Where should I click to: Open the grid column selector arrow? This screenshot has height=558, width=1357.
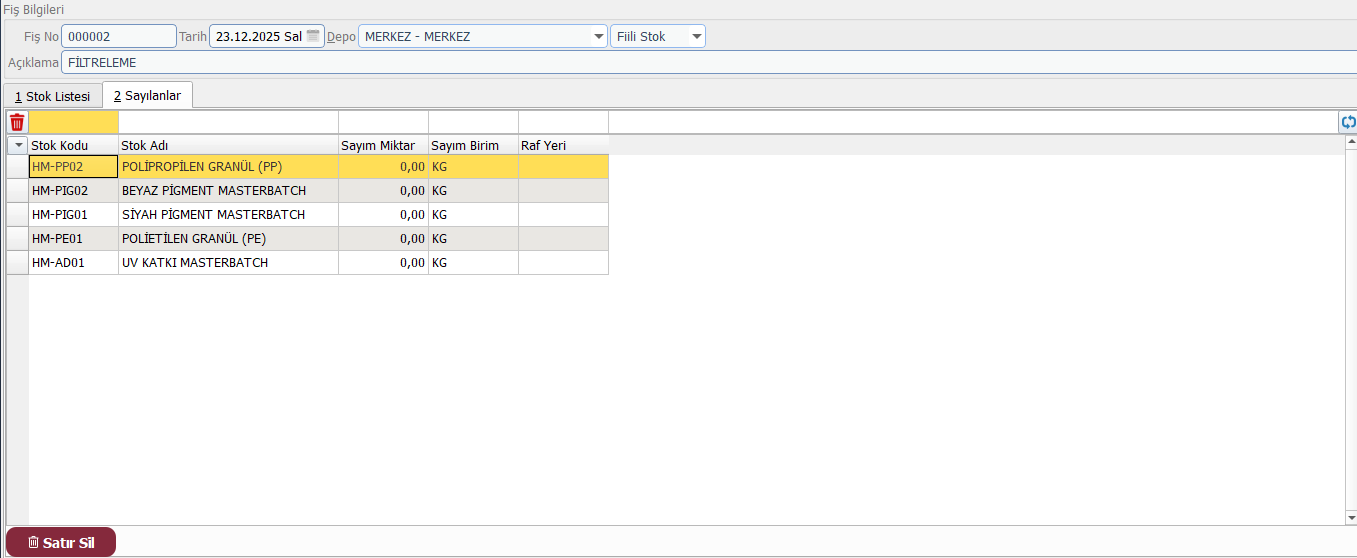[x=17, y=145]
